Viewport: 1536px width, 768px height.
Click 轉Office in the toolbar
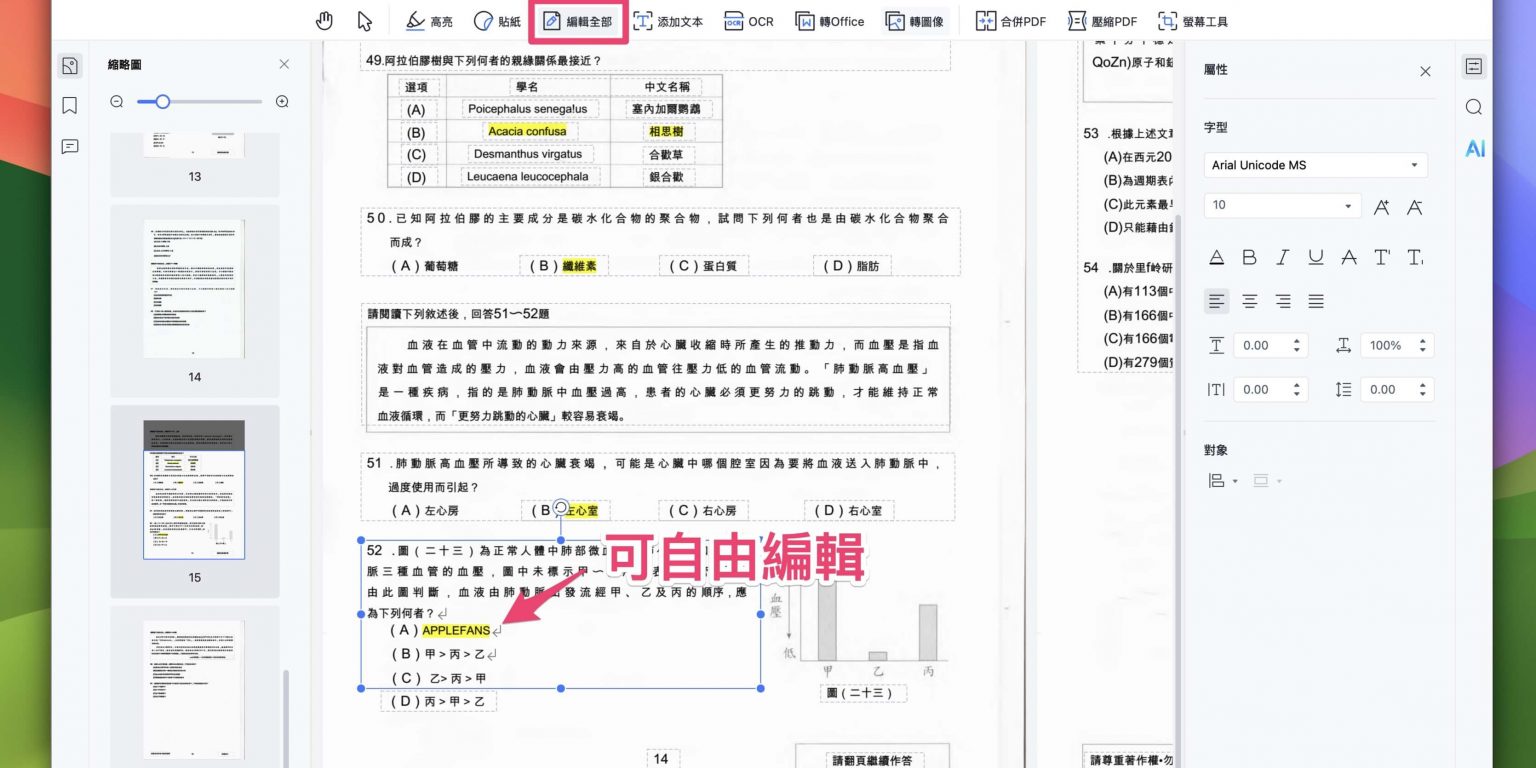[829, 21]
